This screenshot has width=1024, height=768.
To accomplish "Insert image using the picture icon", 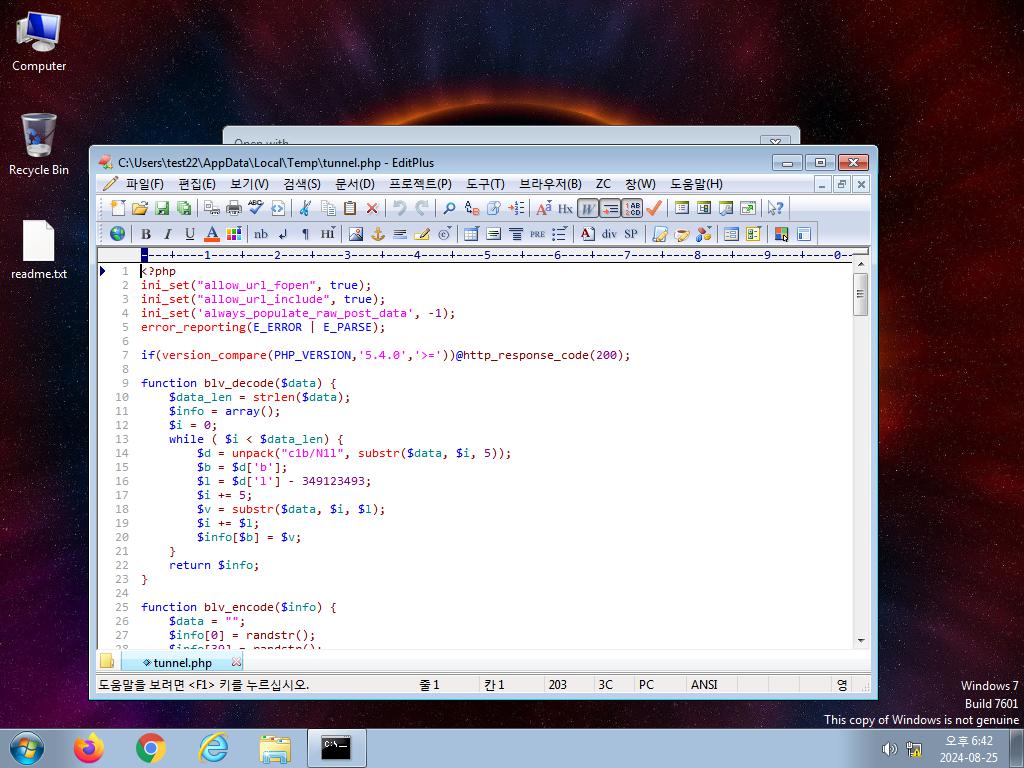I will click(356, 233).
